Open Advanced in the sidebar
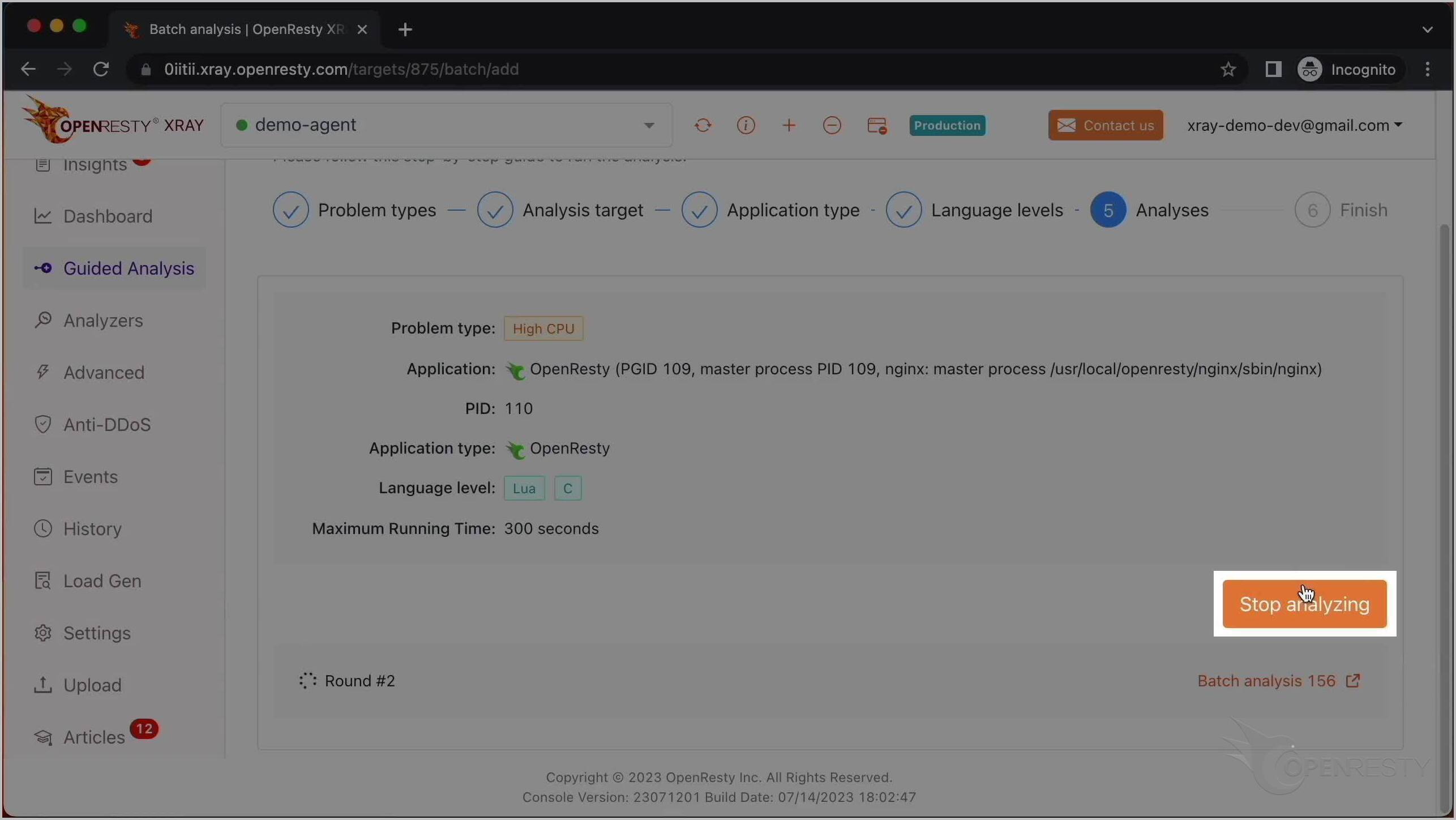 click(x=104, y=372)
